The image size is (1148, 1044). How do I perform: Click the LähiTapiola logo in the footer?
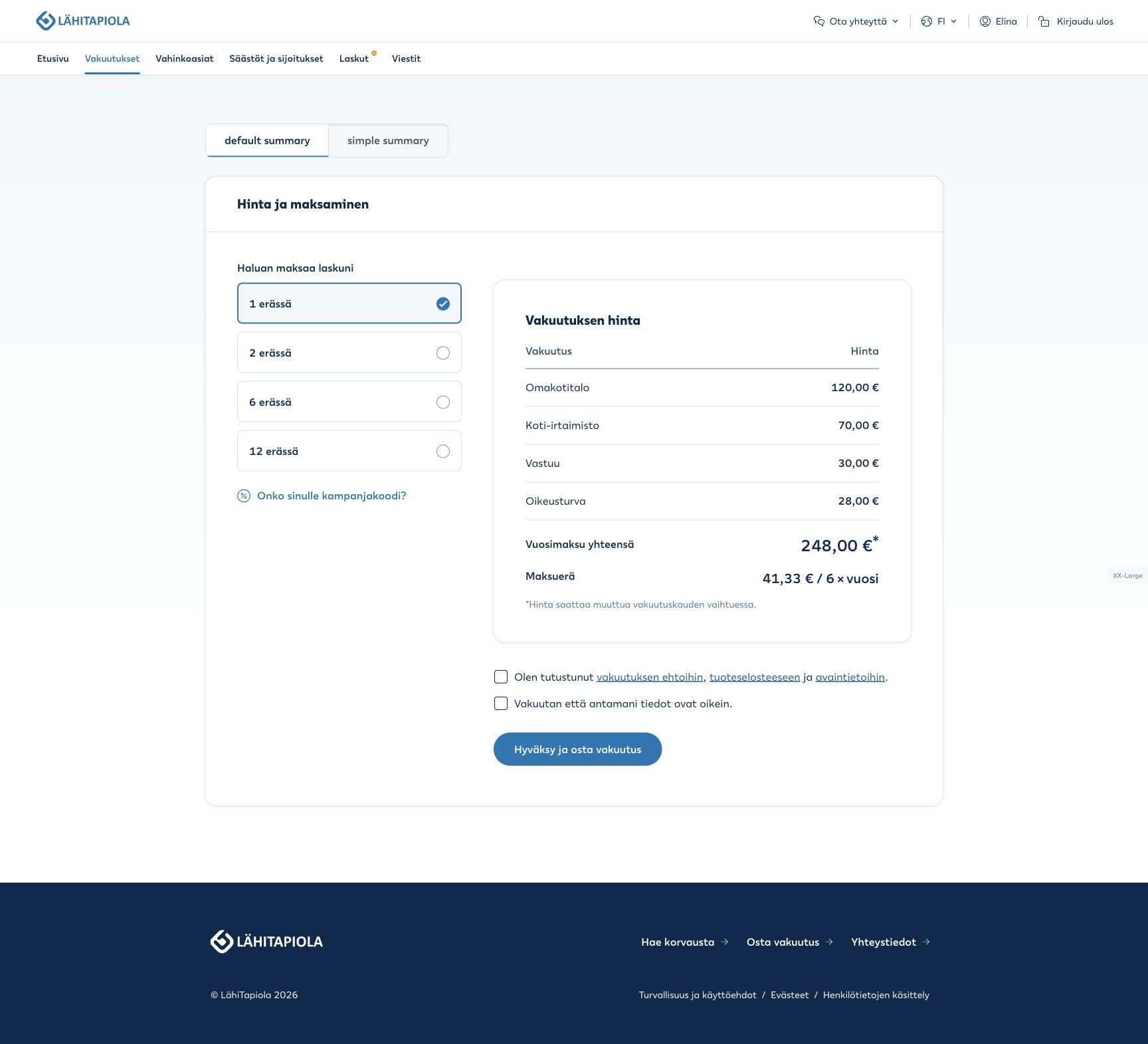pyautogui.click(x=266, y=941)
